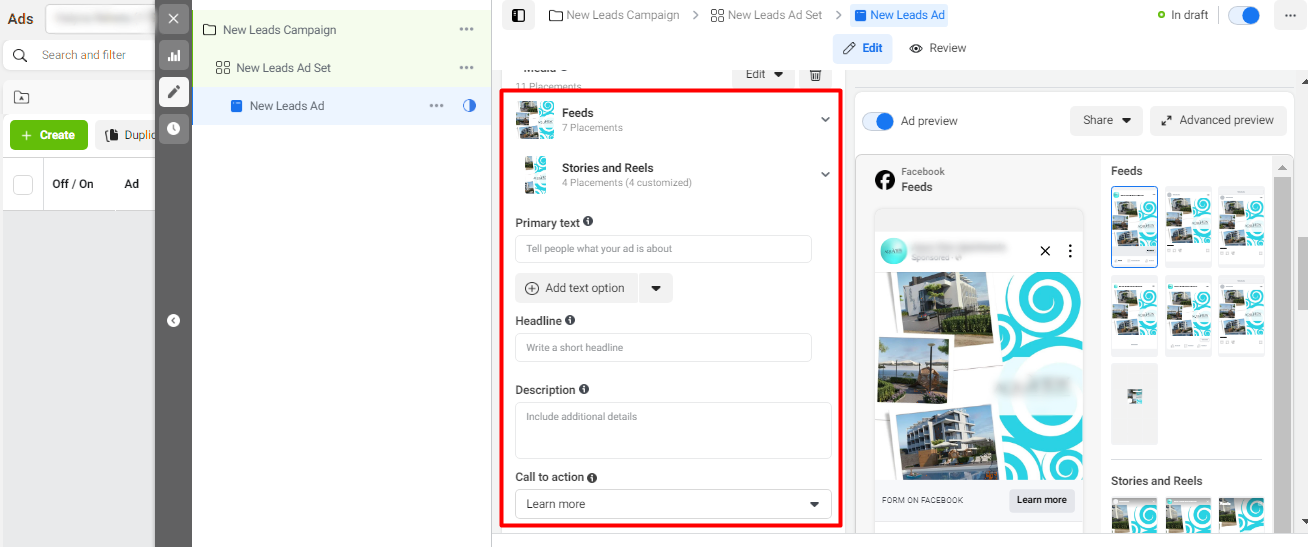Open more options for New Leads Campaign
1308x547 pixels.
click(x=466, y=30)
